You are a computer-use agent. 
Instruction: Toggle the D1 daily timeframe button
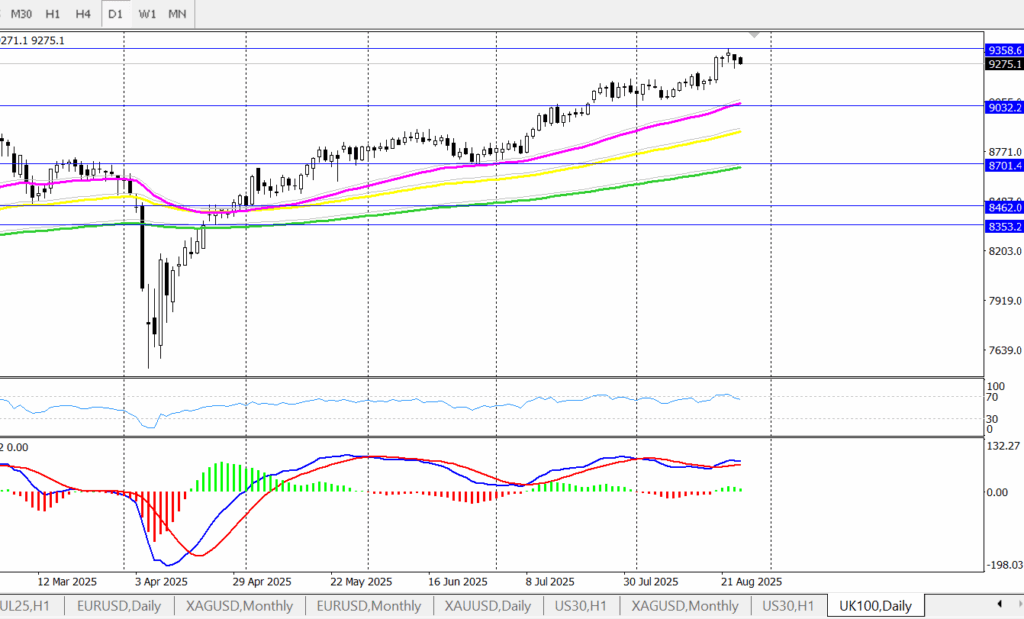[x=116, y=14]
